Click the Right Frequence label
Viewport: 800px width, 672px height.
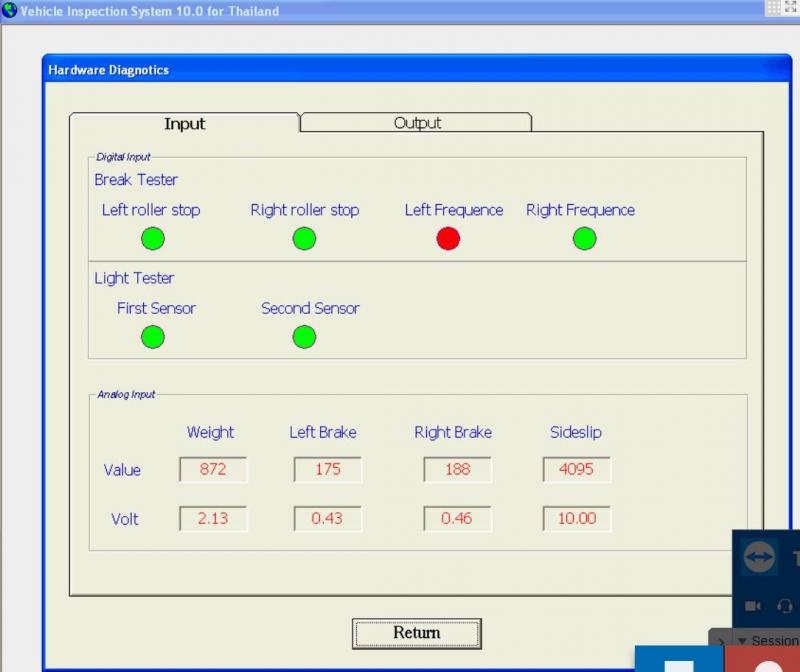pyautogui.click(x=580, y=210)
